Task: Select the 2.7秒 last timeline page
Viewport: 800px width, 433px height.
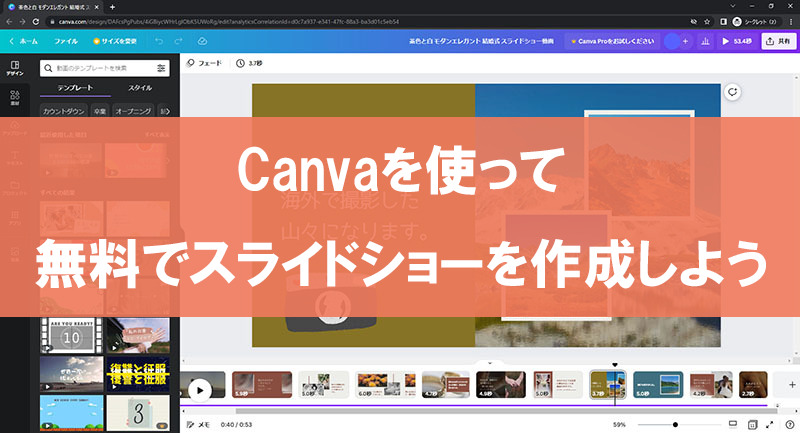Action: [753, 385]
